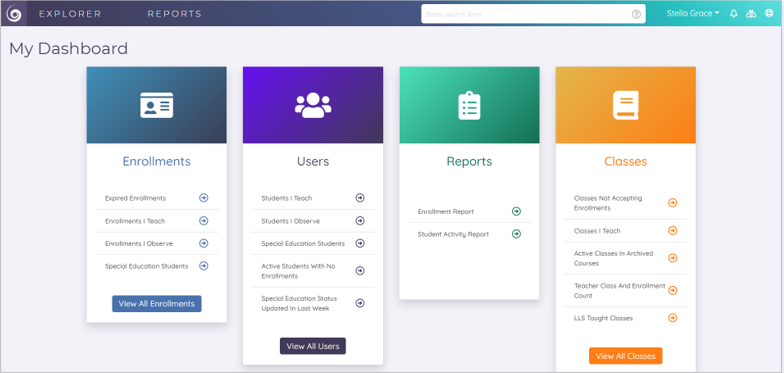Select the Expired Enrollments text
This screenshot has width=784, height=373.
tap(136, 198)
